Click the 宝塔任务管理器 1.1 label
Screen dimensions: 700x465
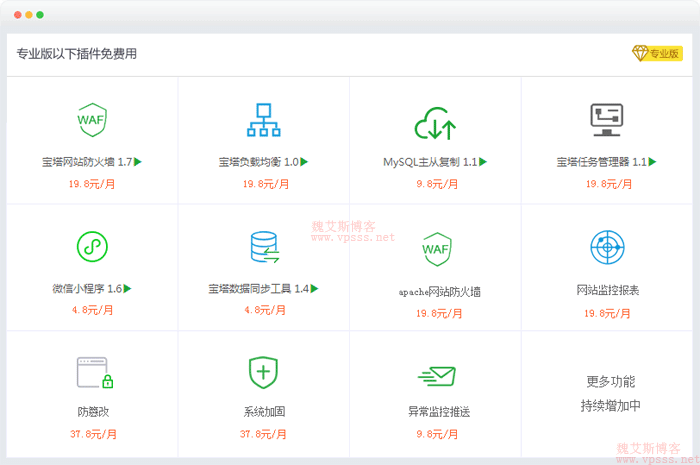(x=601, y=162)
